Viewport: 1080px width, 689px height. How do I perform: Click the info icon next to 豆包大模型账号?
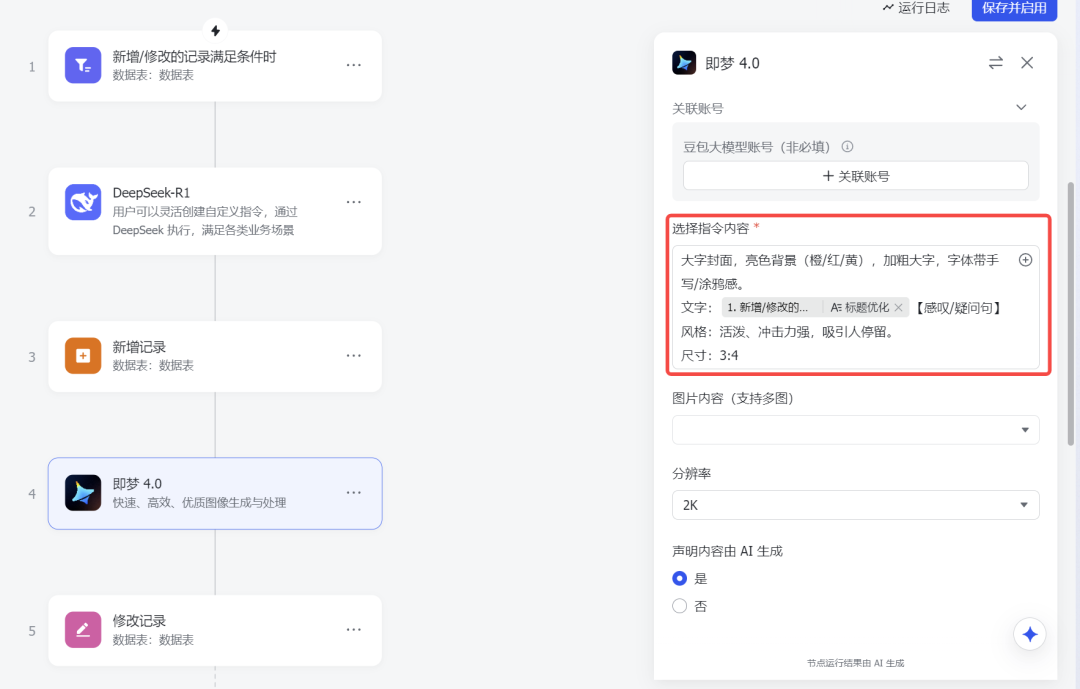847,146
